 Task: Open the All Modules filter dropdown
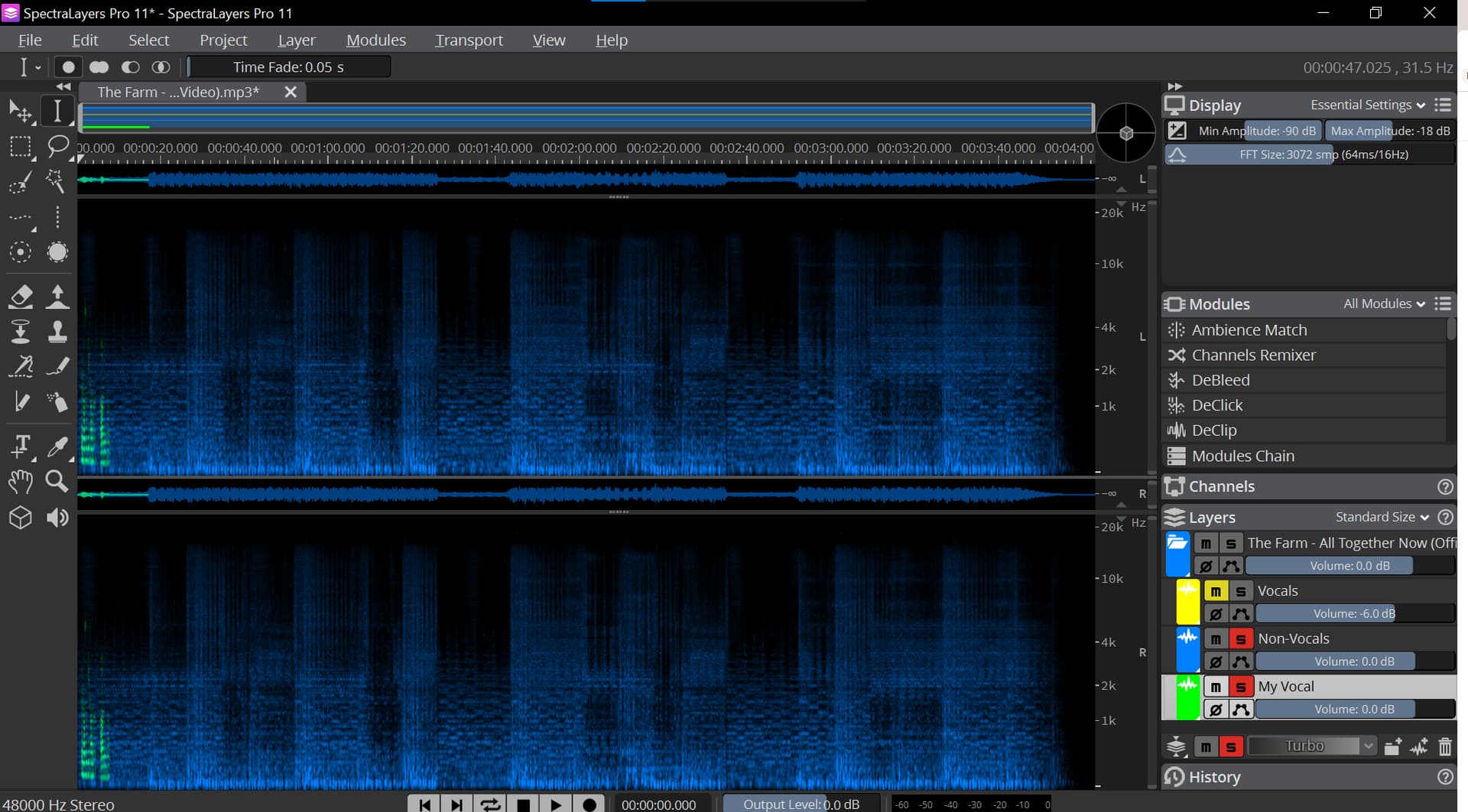1385,304
